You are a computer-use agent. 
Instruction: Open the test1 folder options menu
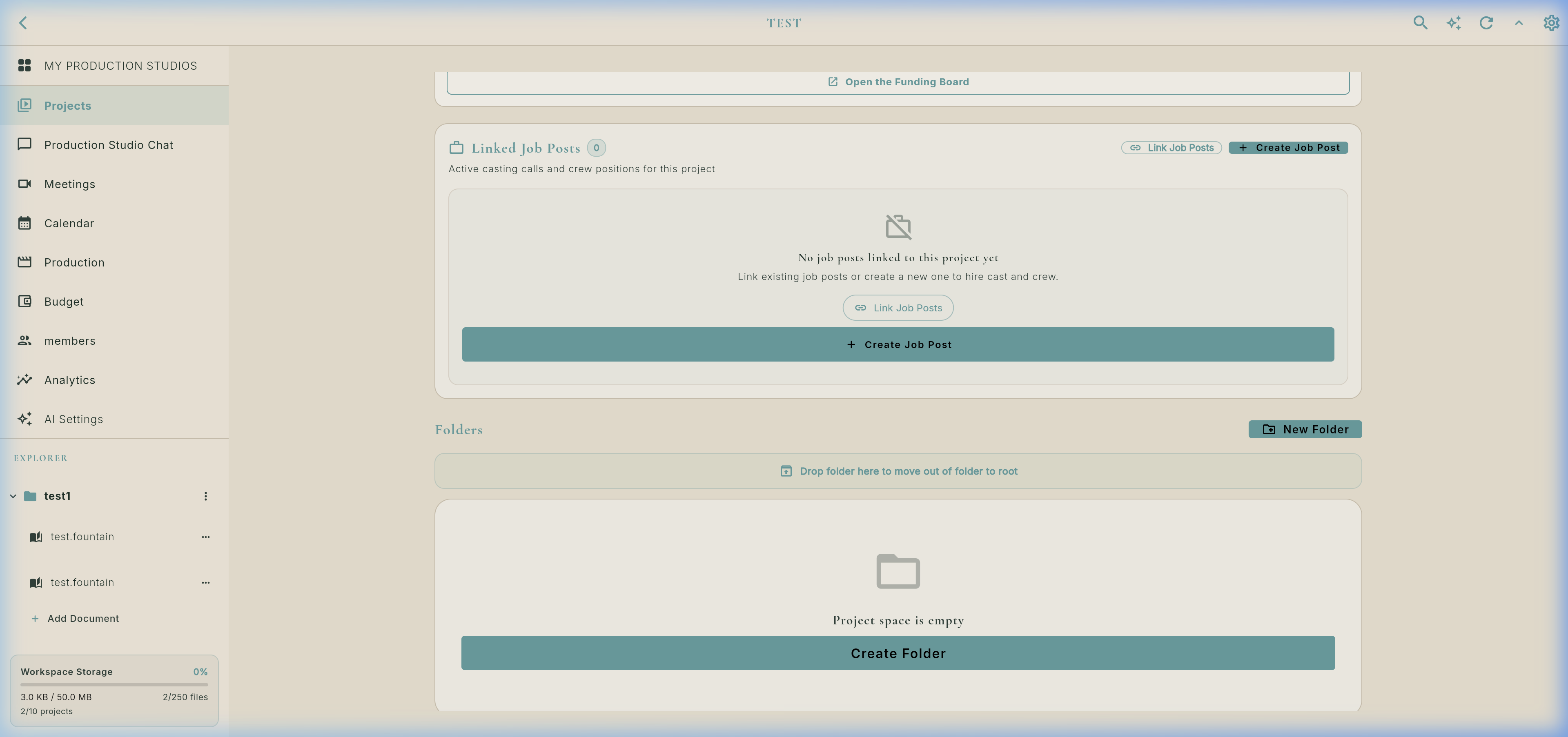tap(206, 496)
